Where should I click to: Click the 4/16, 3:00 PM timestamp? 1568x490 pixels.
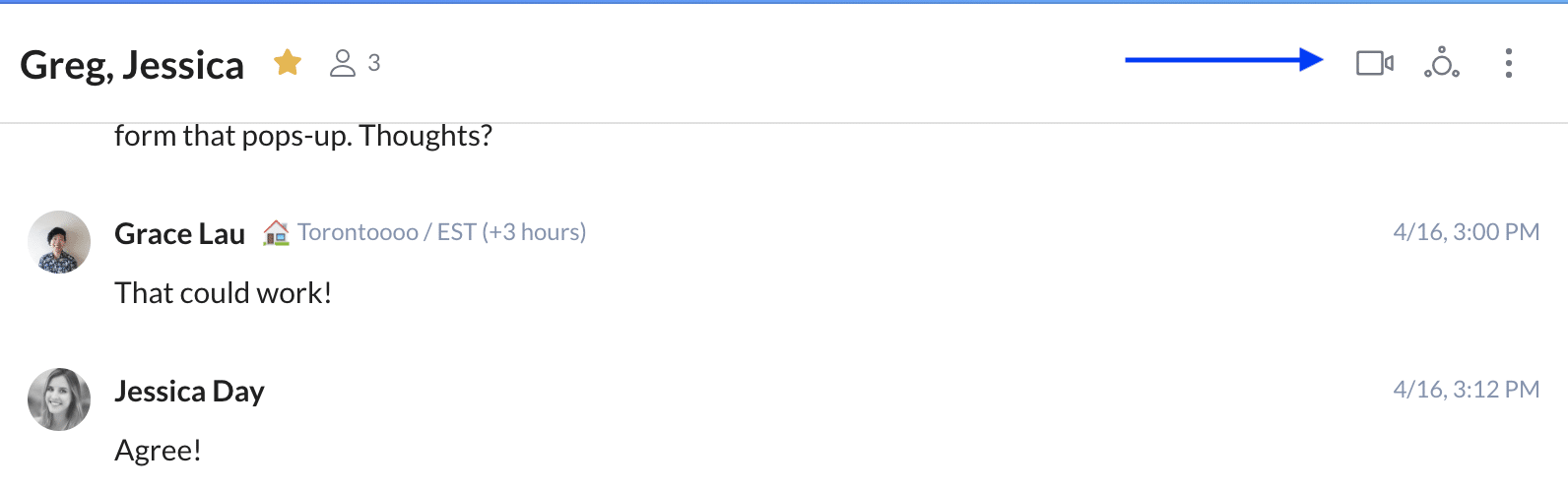[x=1466, y=232]
